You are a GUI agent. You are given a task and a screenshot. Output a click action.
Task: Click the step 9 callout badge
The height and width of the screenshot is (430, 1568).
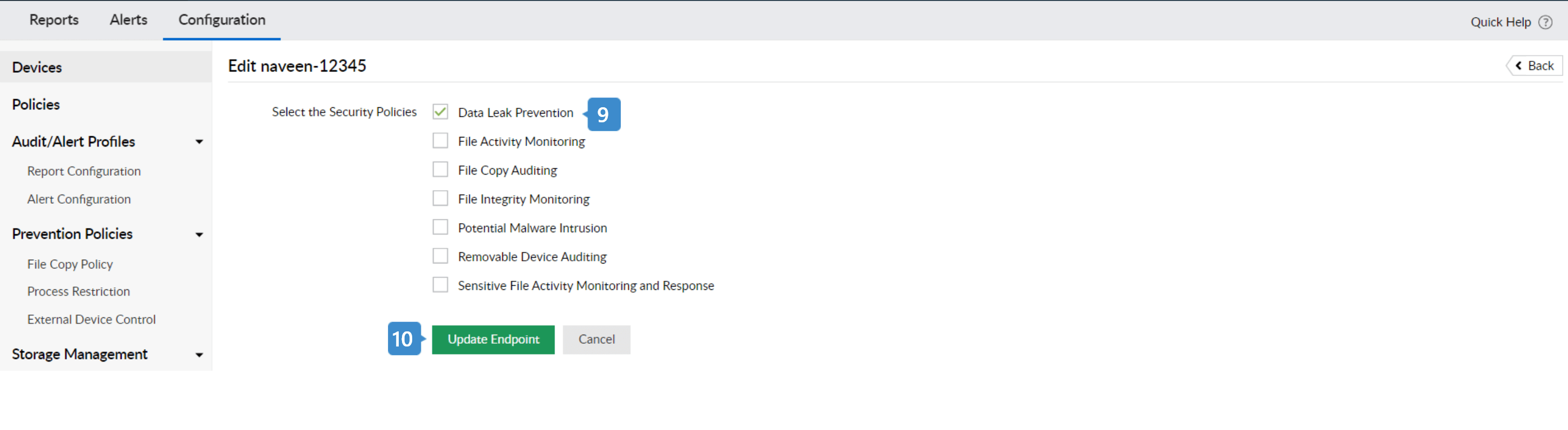(603, 114)
